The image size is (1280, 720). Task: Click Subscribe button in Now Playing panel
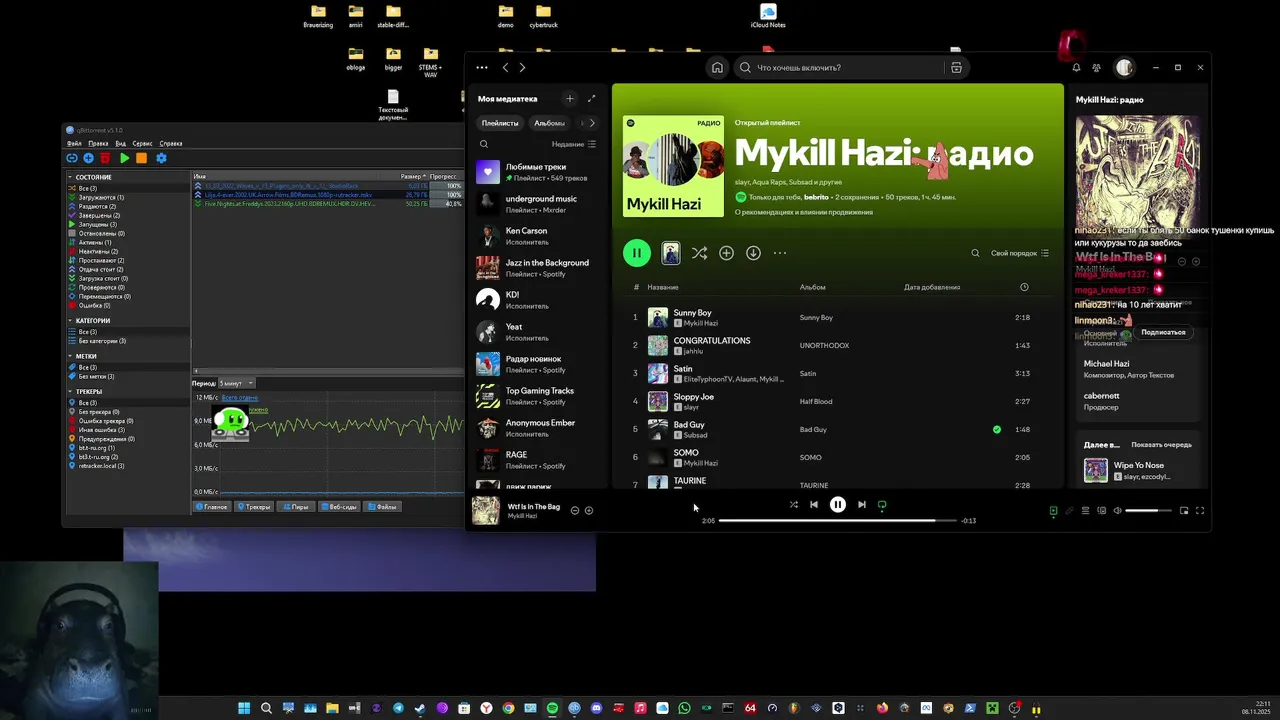(1163, 332)
